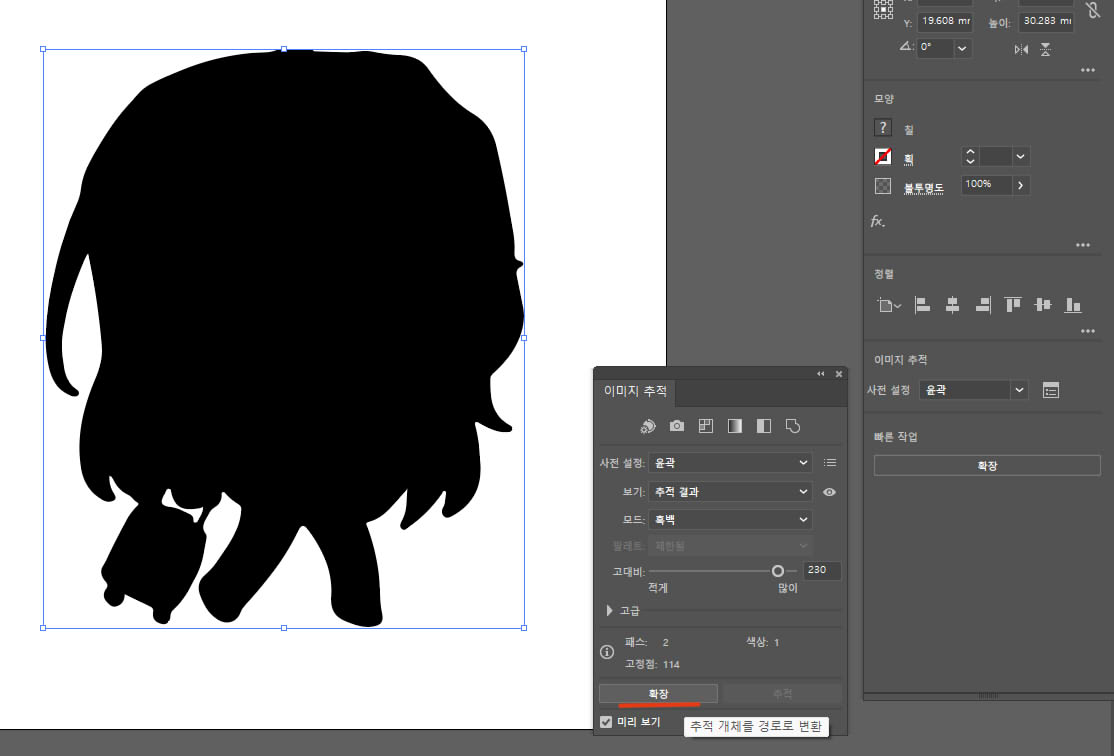Click the 높이 height field

tap(1046, 21)
